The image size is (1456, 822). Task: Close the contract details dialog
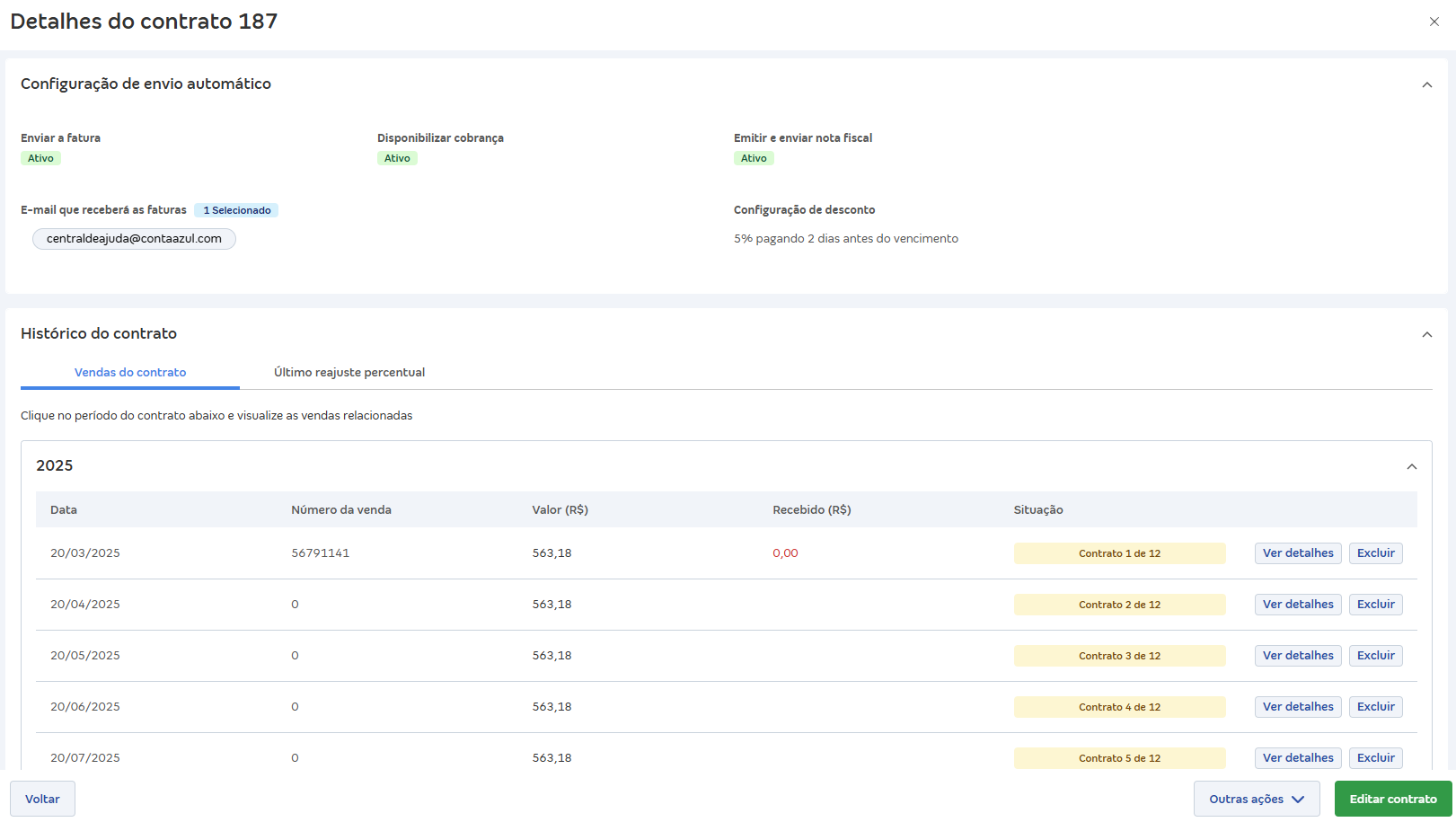(x=1434, y=22)
